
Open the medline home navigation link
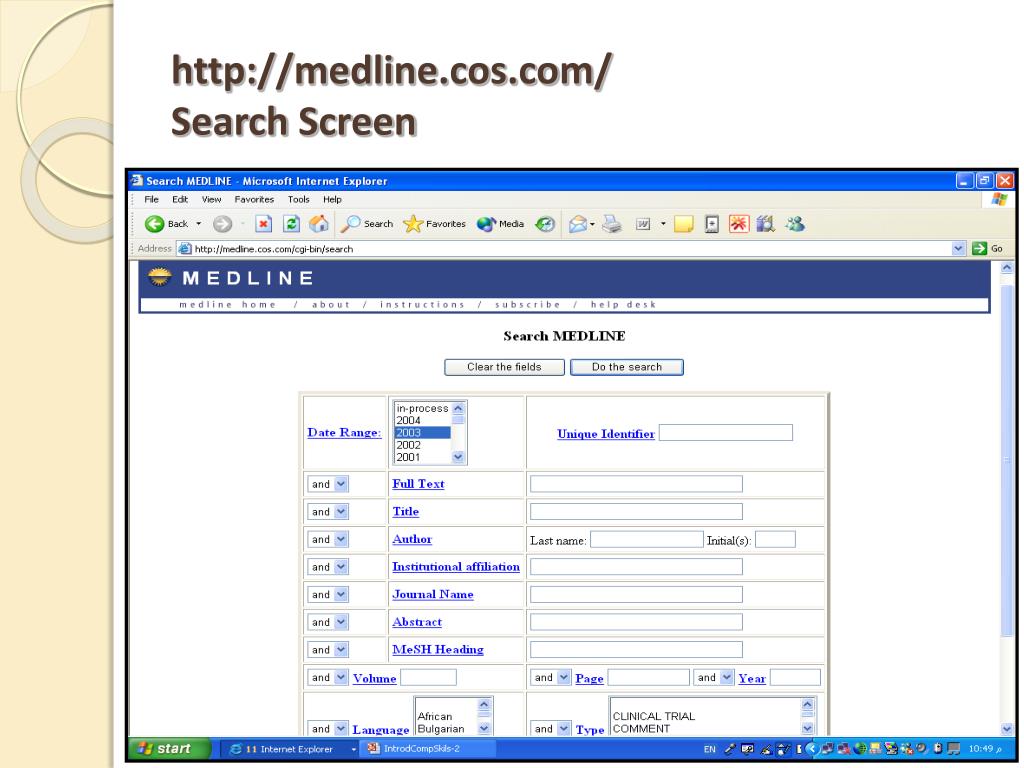(227, 304)
